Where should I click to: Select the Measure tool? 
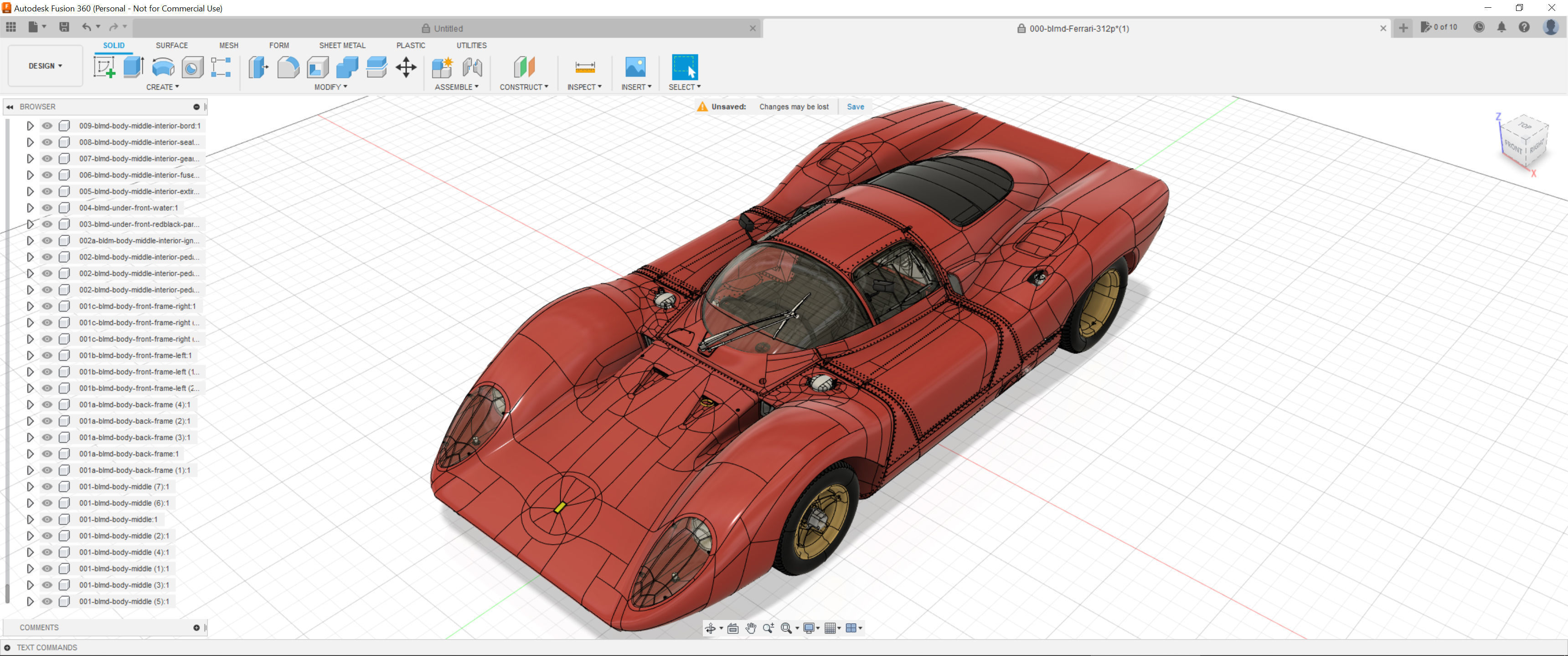pos(585,67)
